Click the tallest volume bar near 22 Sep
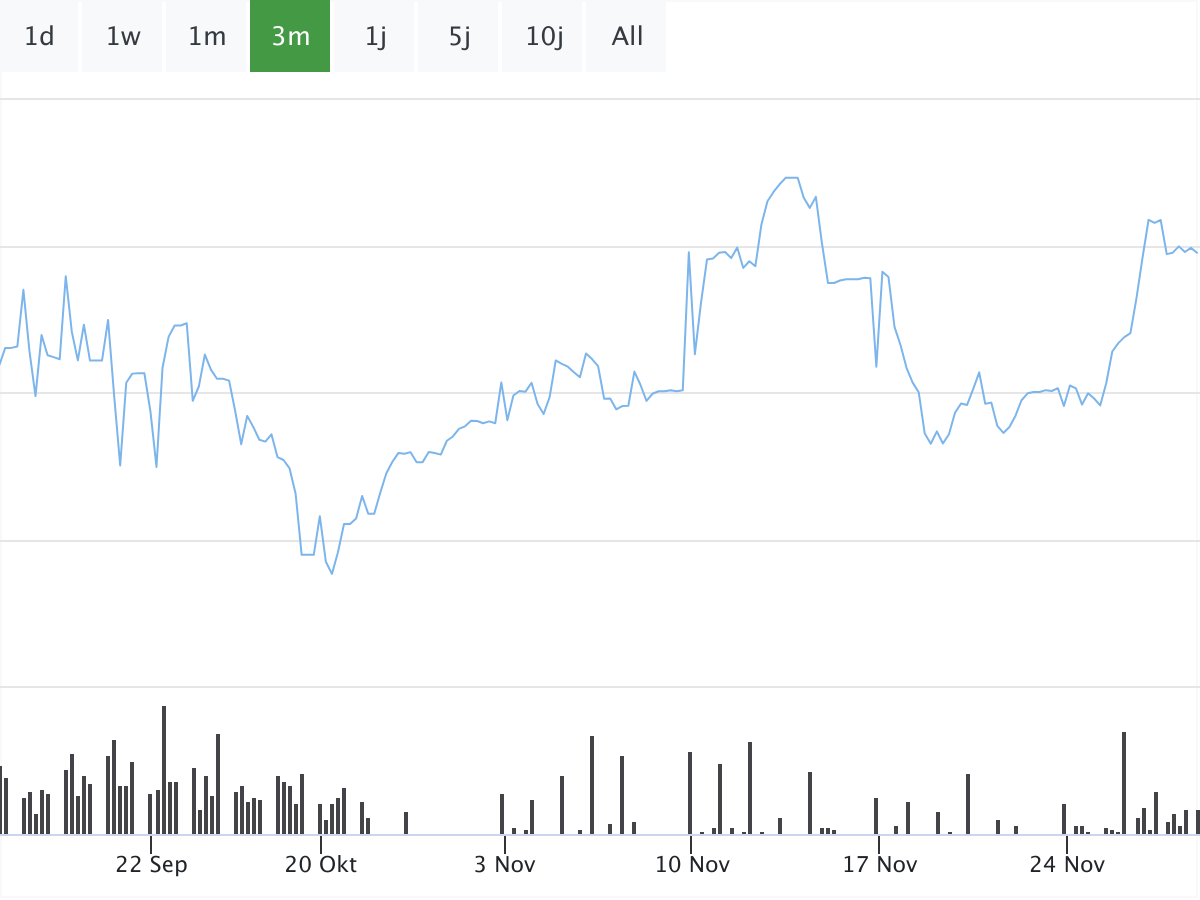The image size is (1200, 900). [x=164, y=770]
